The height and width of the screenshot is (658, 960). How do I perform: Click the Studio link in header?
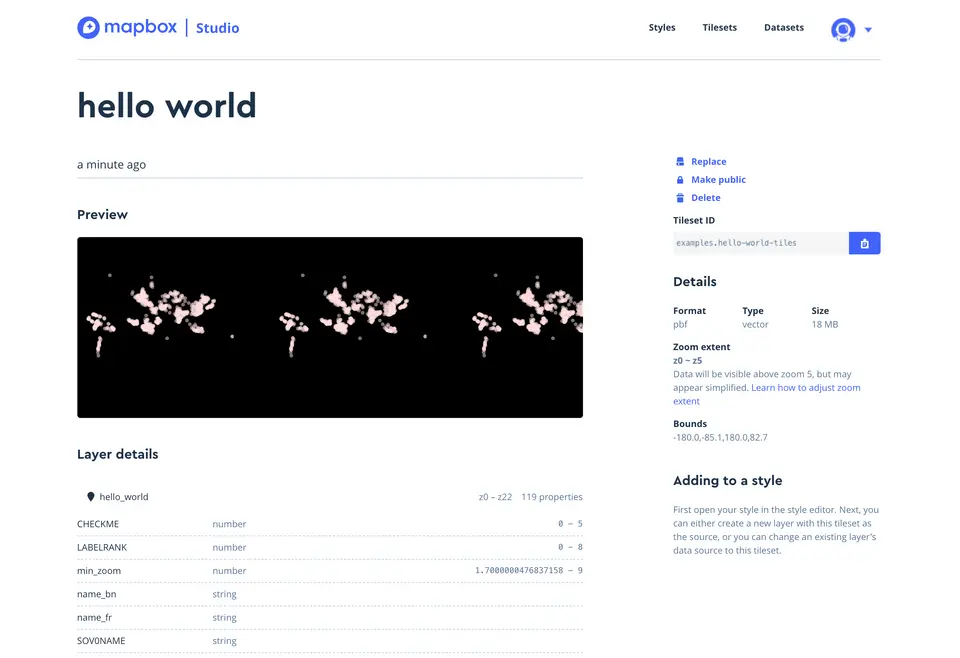point(217,28)
